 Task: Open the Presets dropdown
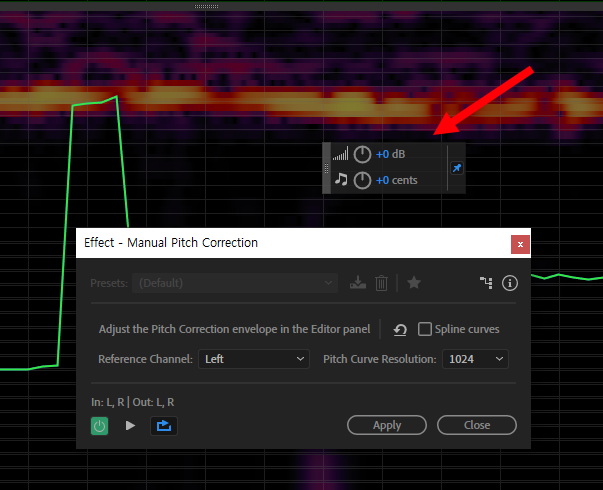235,283
